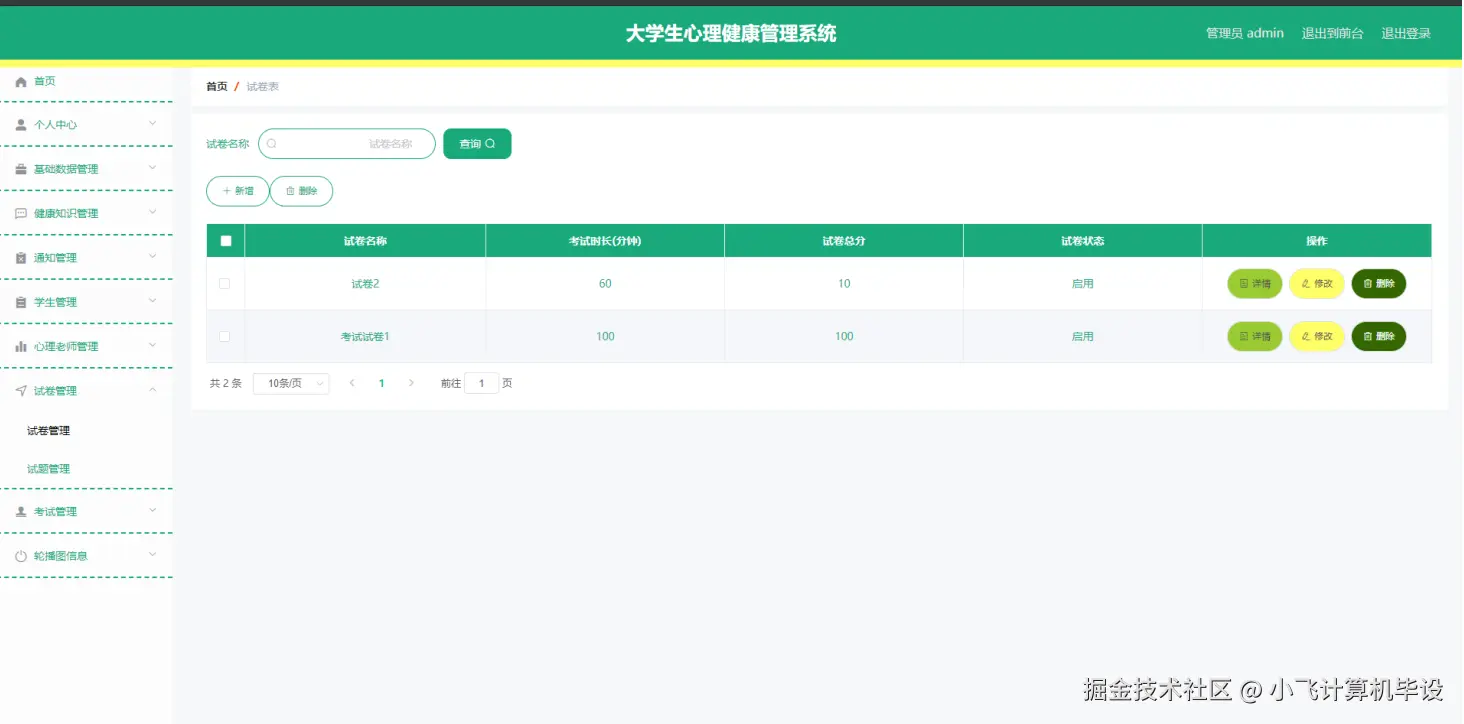Expand the 心理老师管理 chevron

point(153,345)
